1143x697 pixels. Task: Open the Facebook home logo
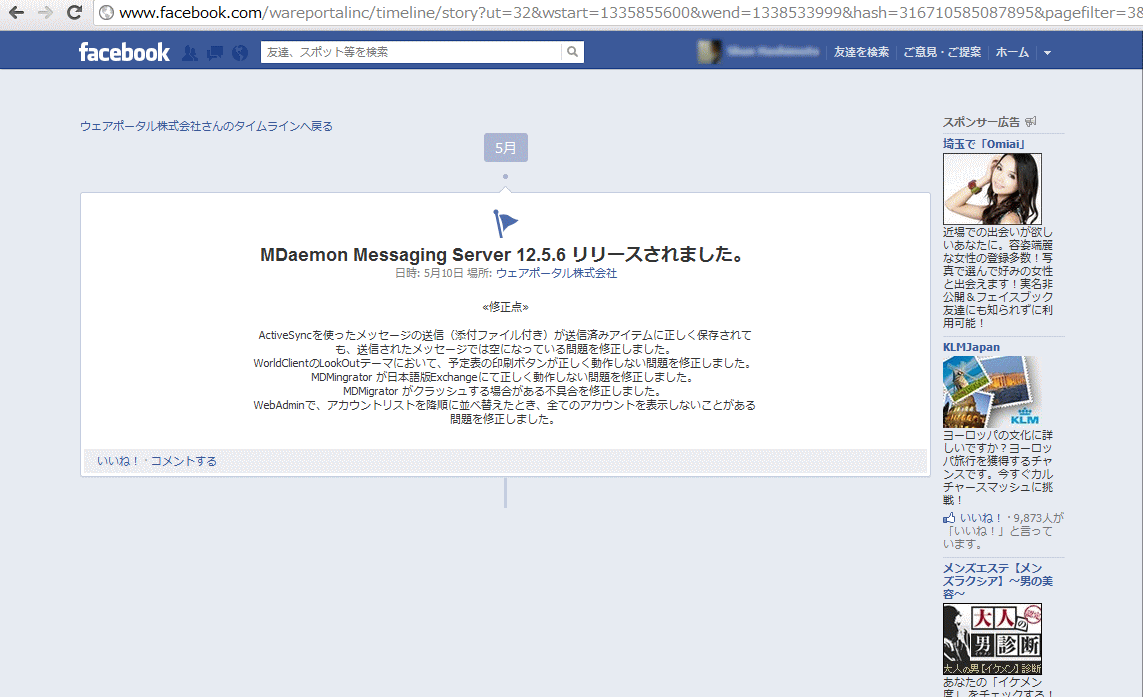(124, 52)
